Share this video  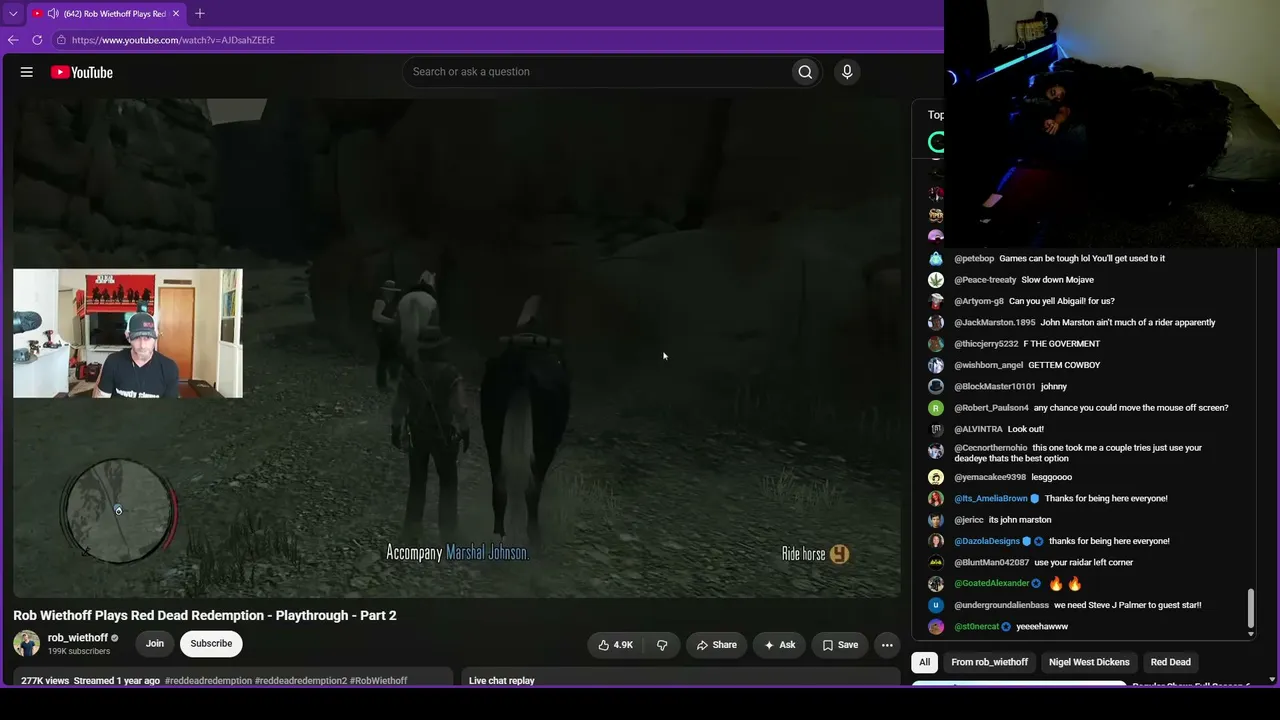pos(716,645)
